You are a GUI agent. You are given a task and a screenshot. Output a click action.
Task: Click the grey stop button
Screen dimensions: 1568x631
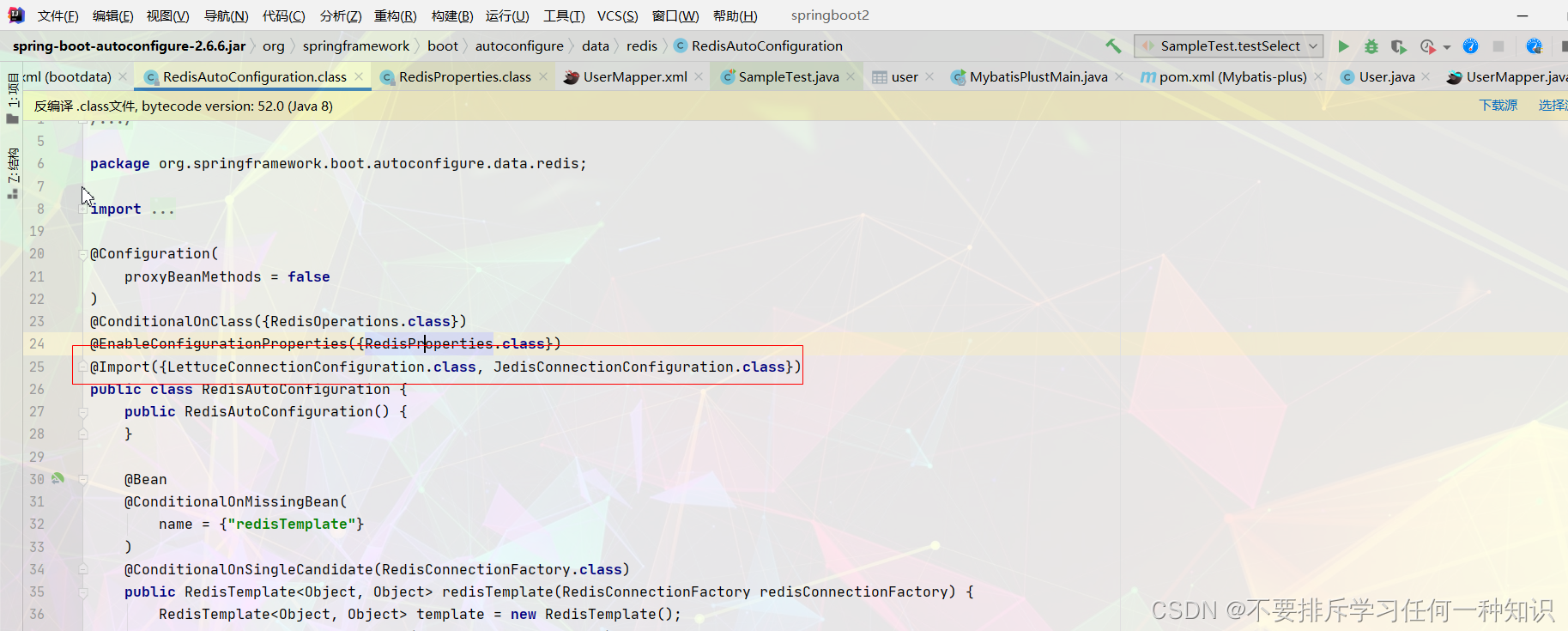click(x=1498, y=46)
